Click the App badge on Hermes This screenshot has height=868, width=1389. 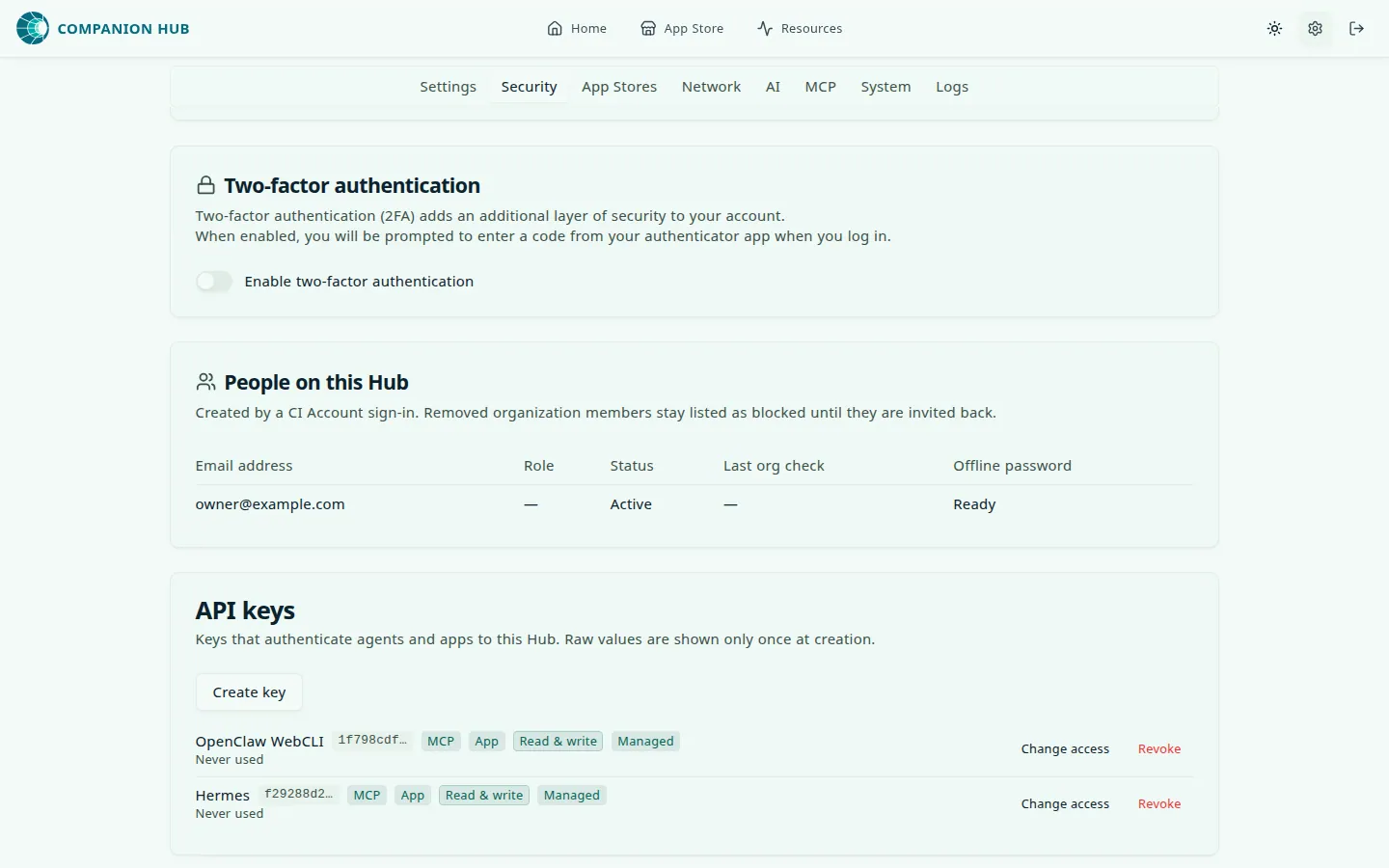tap(413, 796)
